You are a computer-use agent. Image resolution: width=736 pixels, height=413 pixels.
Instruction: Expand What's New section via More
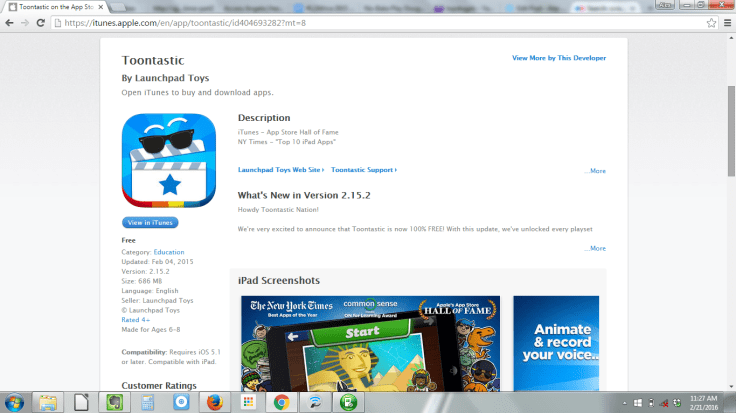pos(595,248)
